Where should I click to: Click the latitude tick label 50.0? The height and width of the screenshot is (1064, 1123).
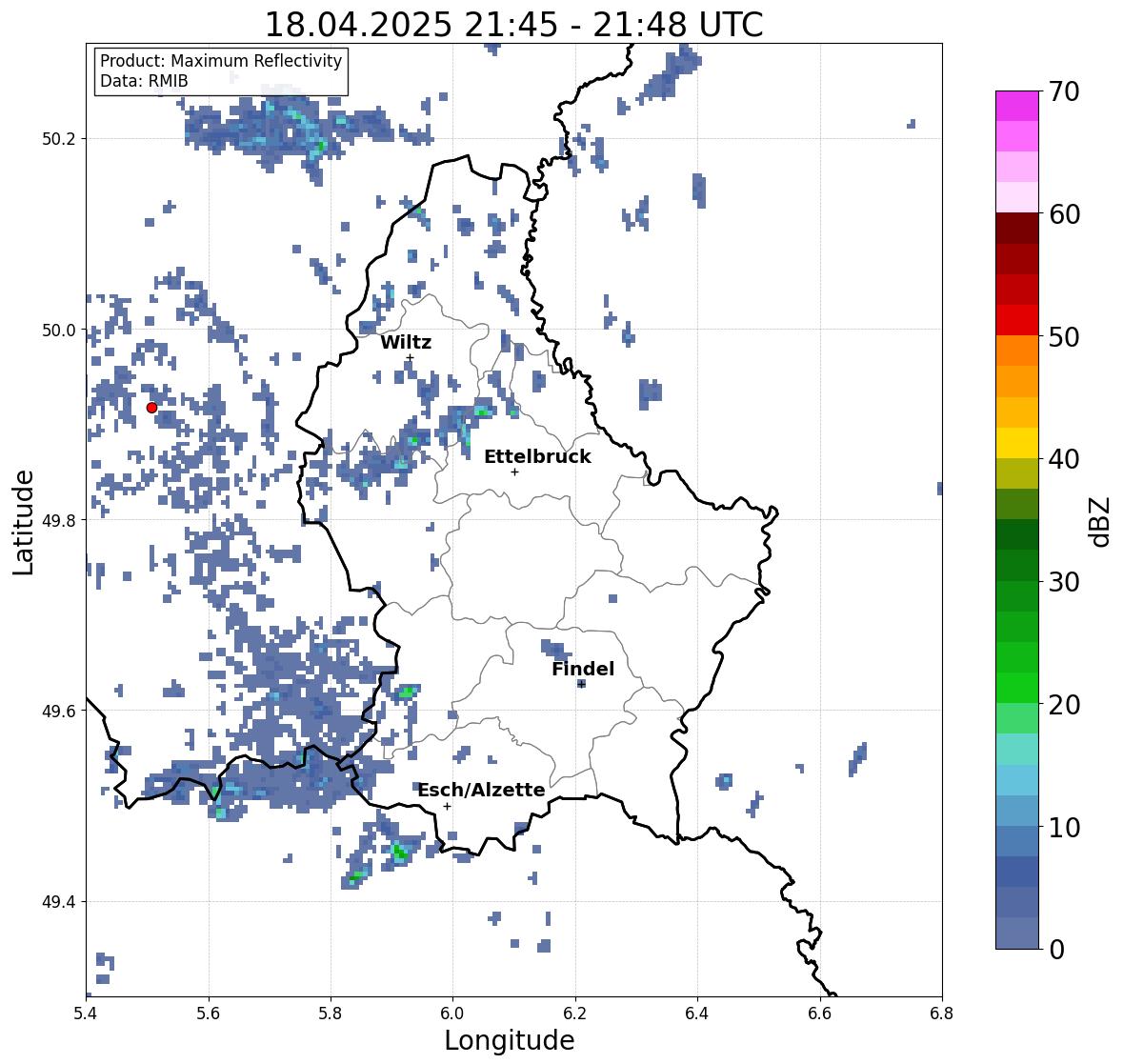(59, 331)
